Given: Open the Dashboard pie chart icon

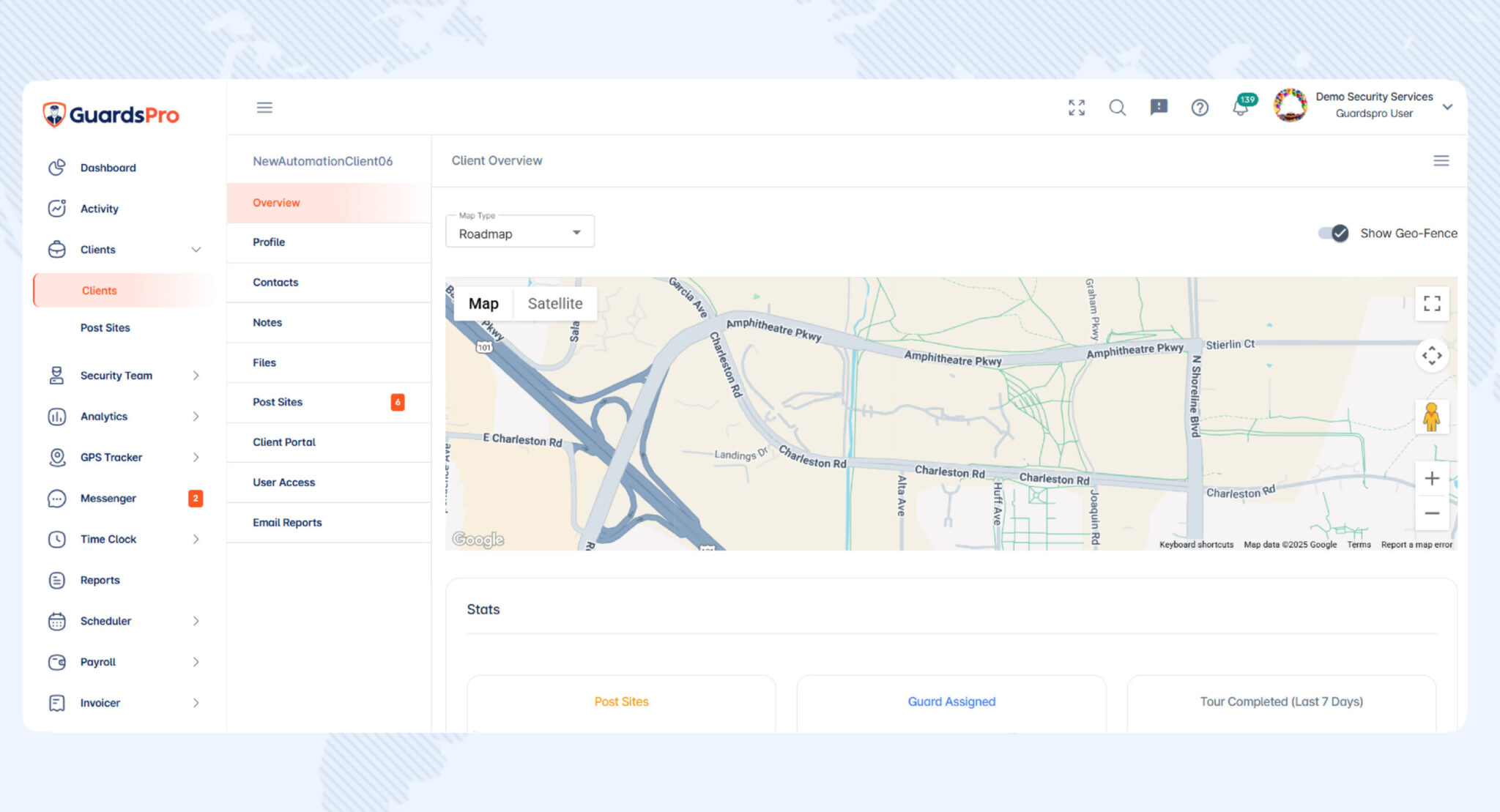Looking at the screenshot, I should [x=56, y=168].
